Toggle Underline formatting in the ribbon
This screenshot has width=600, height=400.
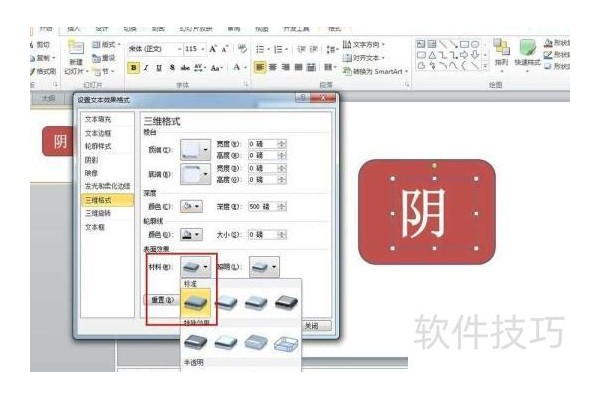(159, 68)
